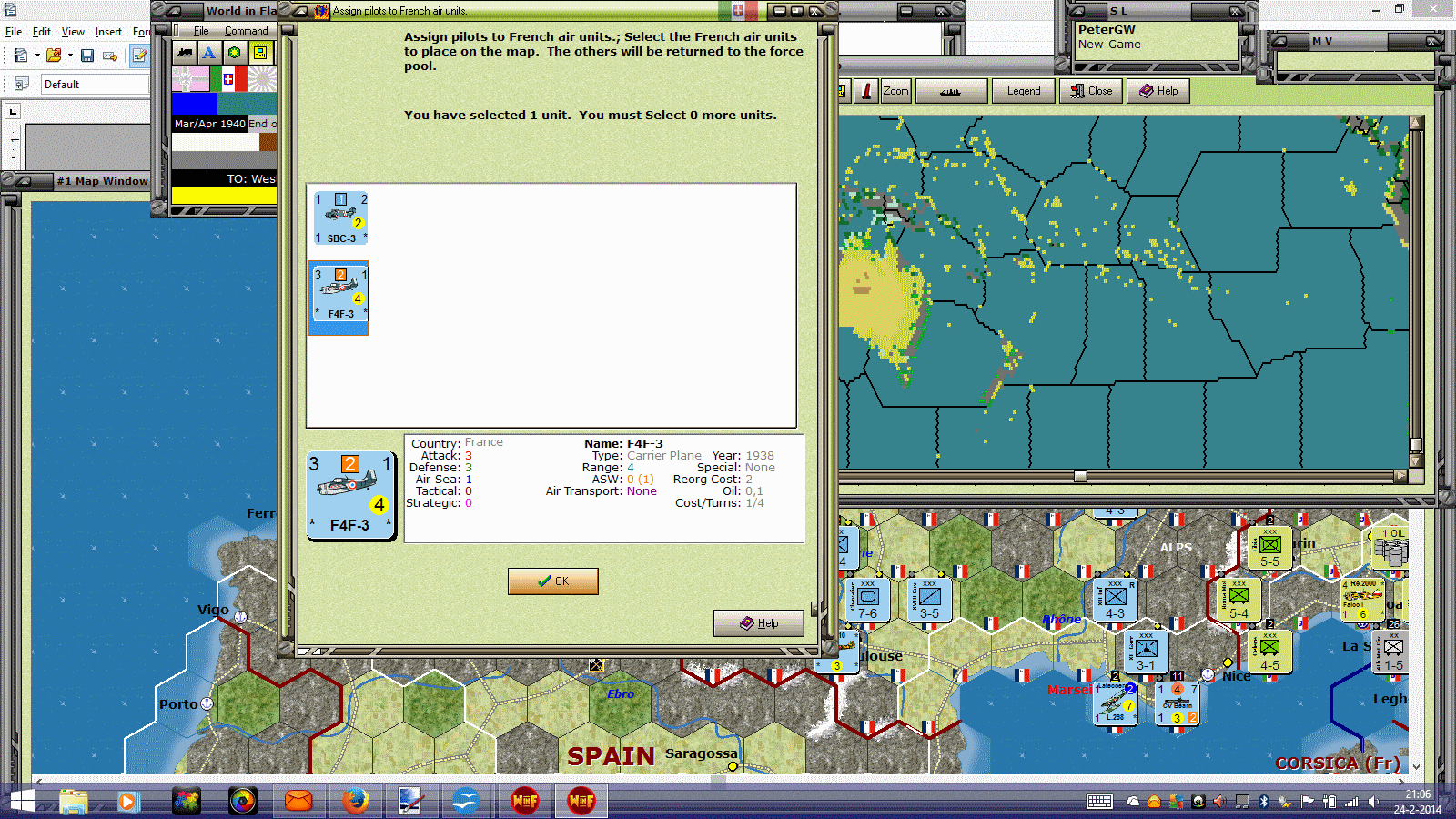The image size is (1456, 819).
Task: Click the ship silhouette toolbar button
Action: click(951, 91)
